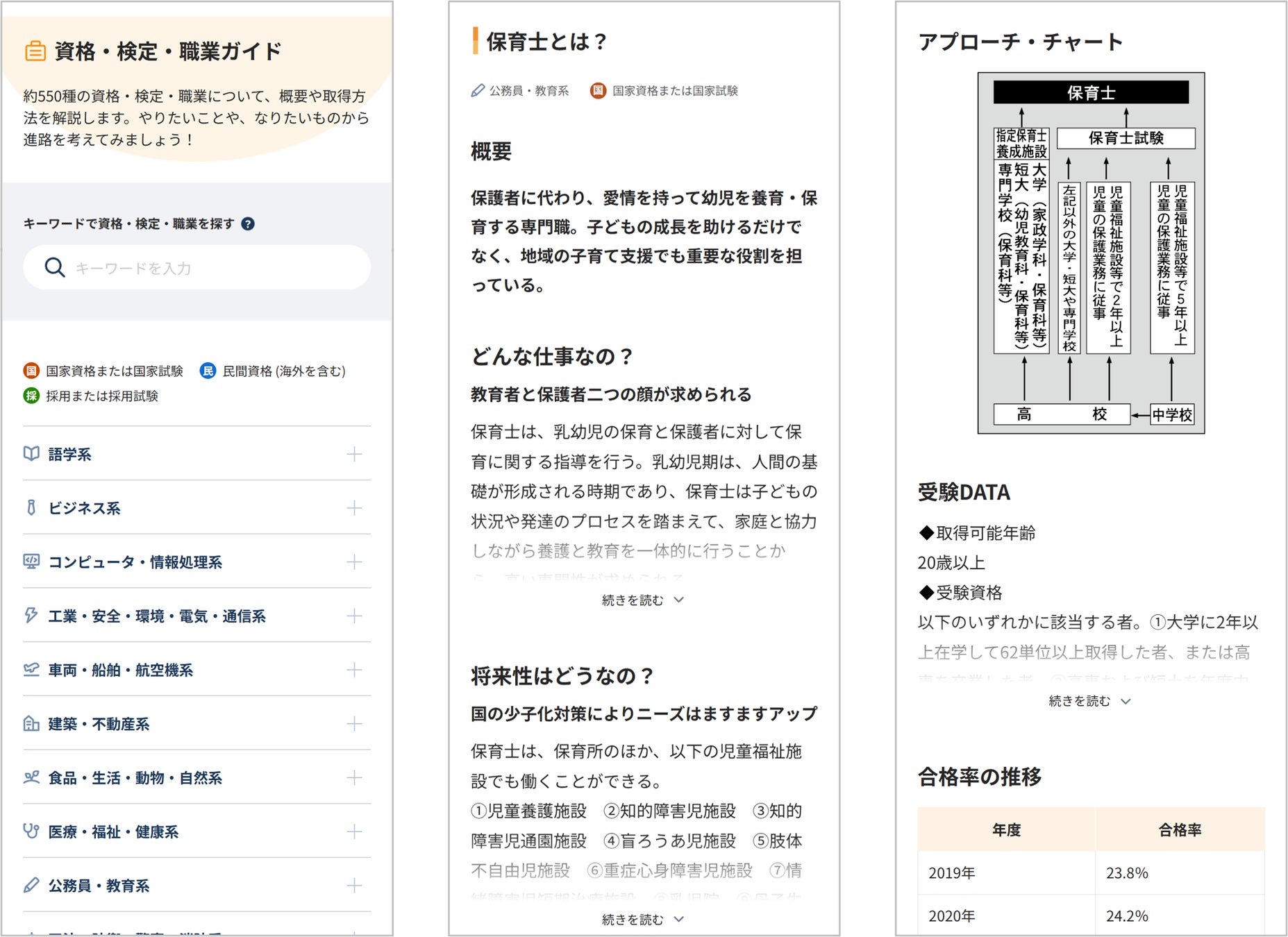Click the 合格率 table header
The width and height of the screenshot is (1288, 937).
(x=1180, y=829)
